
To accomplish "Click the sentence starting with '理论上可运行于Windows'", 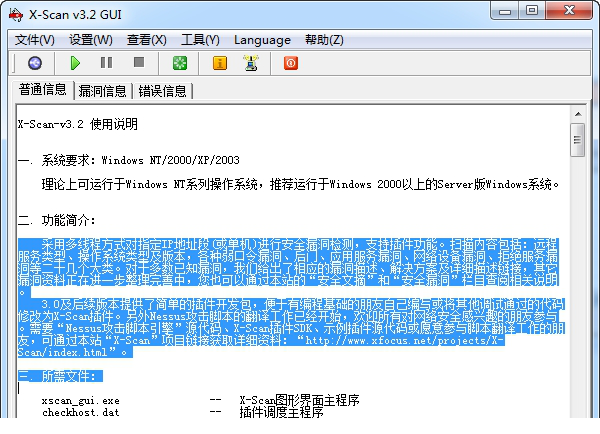I will click(300, 184).
